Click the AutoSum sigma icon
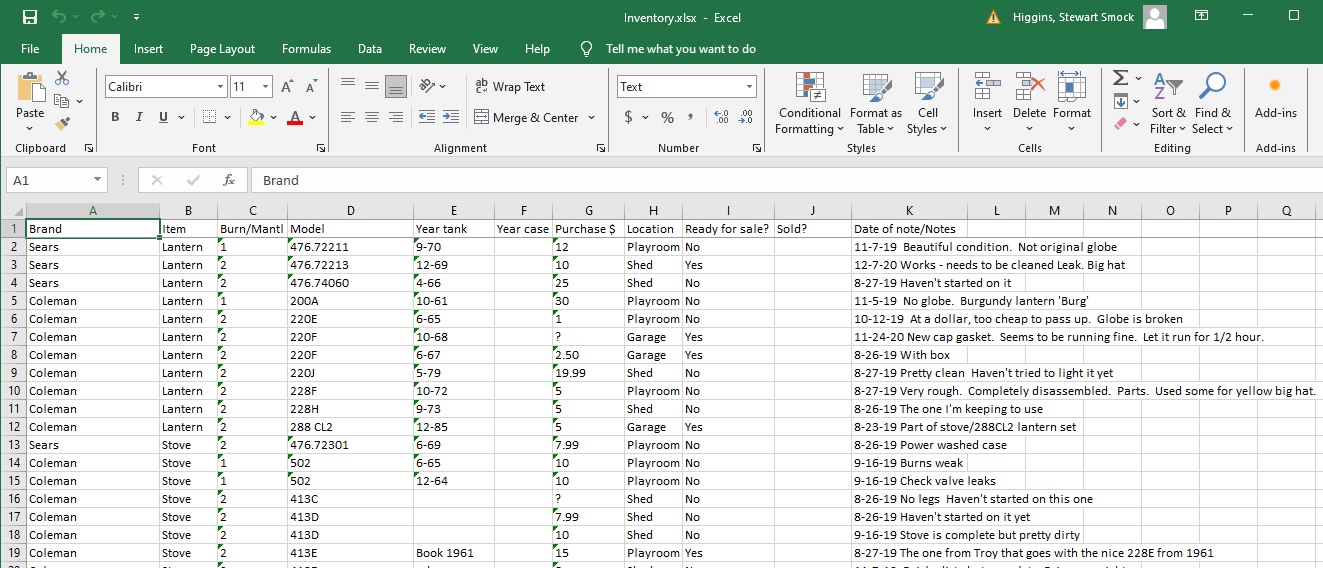Viewport: 1323px width, 568px height. pyautogui.click(x=1121, y=78)
